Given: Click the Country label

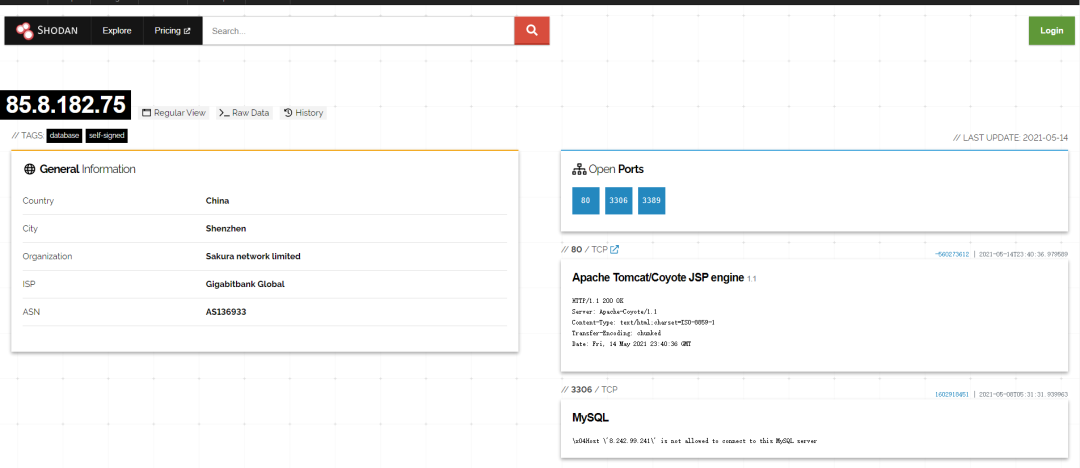Looking at the screenshot, I should 38,201.
